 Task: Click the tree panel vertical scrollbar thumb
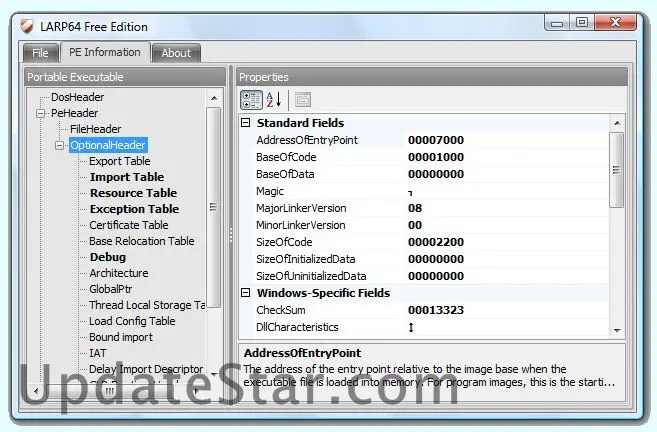click(214, 207)
